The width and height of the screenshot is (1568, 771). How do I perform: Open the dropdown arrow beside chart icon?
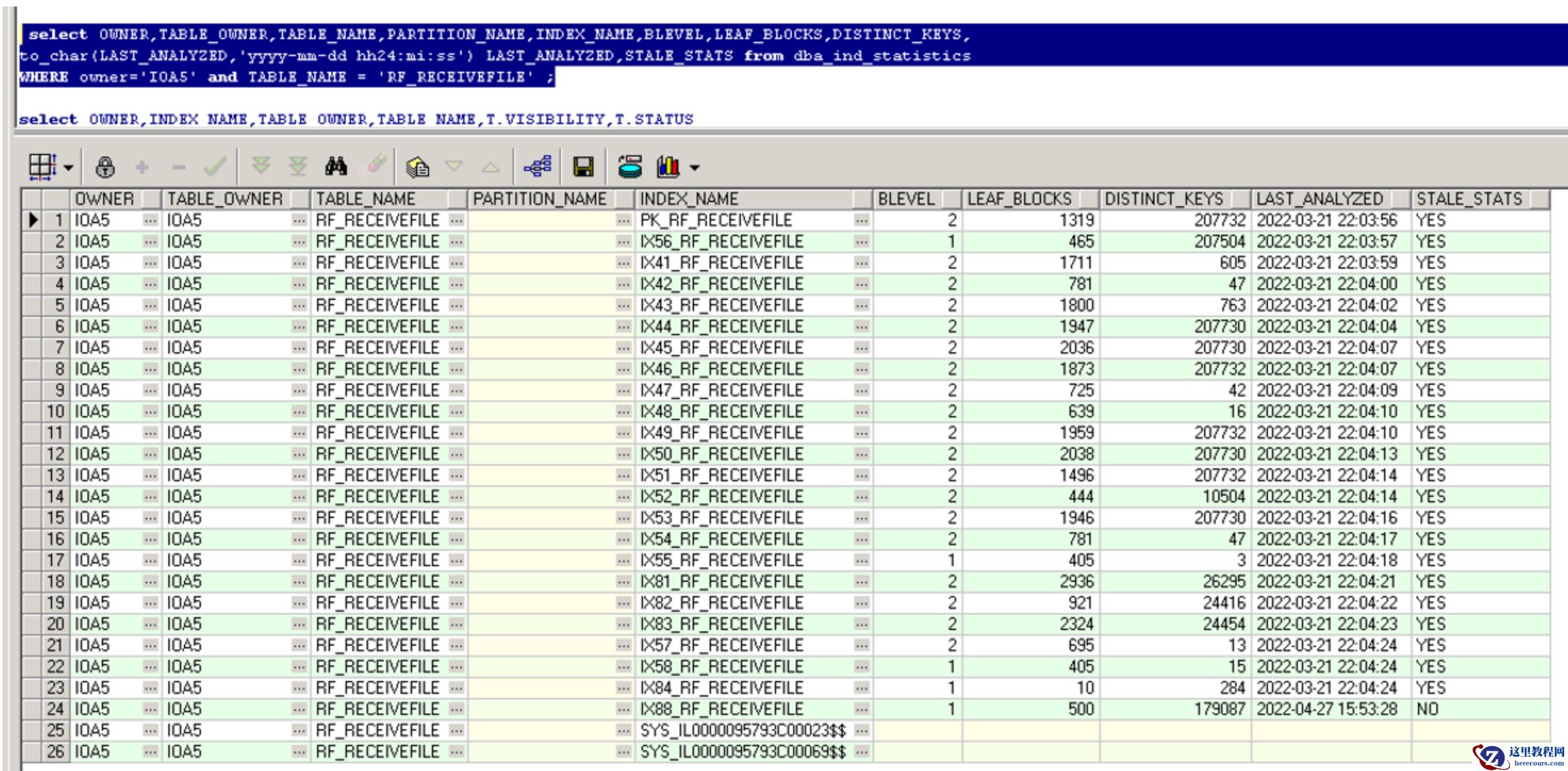point(695,168)
